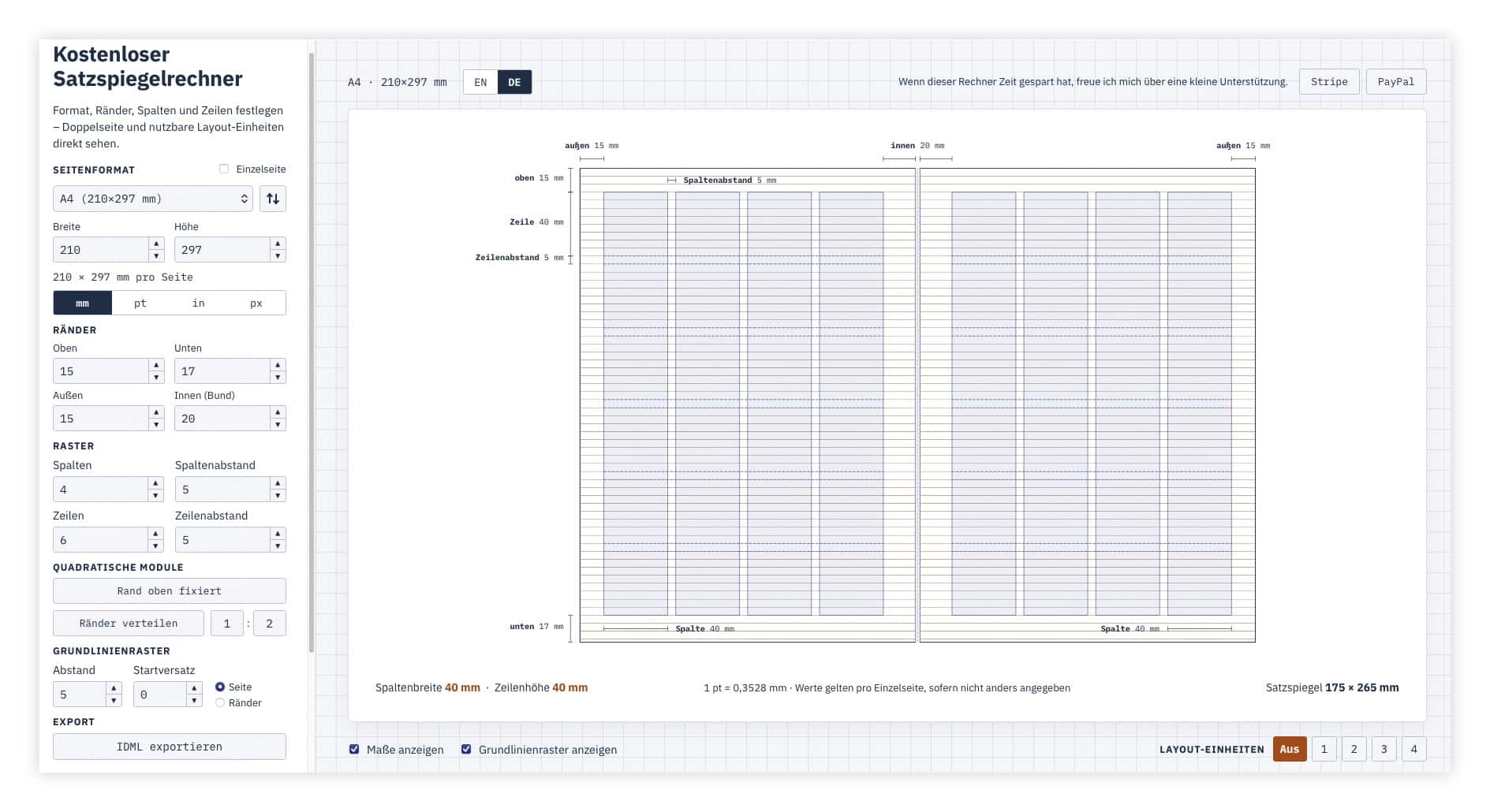The image size is (1490, 812).
Task: Select the Ränder radio button
Action: click(220, 703)
